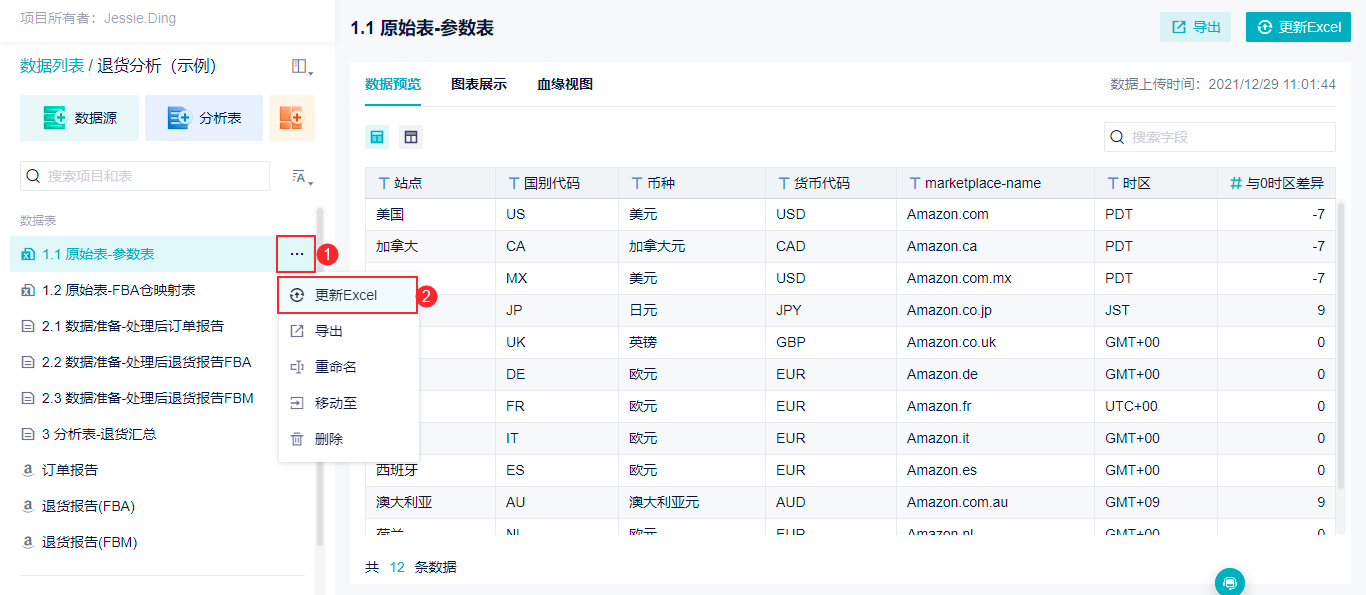Open the panel layout dropdown
This screenshot has height=595, width=1366.
point(301,67)
